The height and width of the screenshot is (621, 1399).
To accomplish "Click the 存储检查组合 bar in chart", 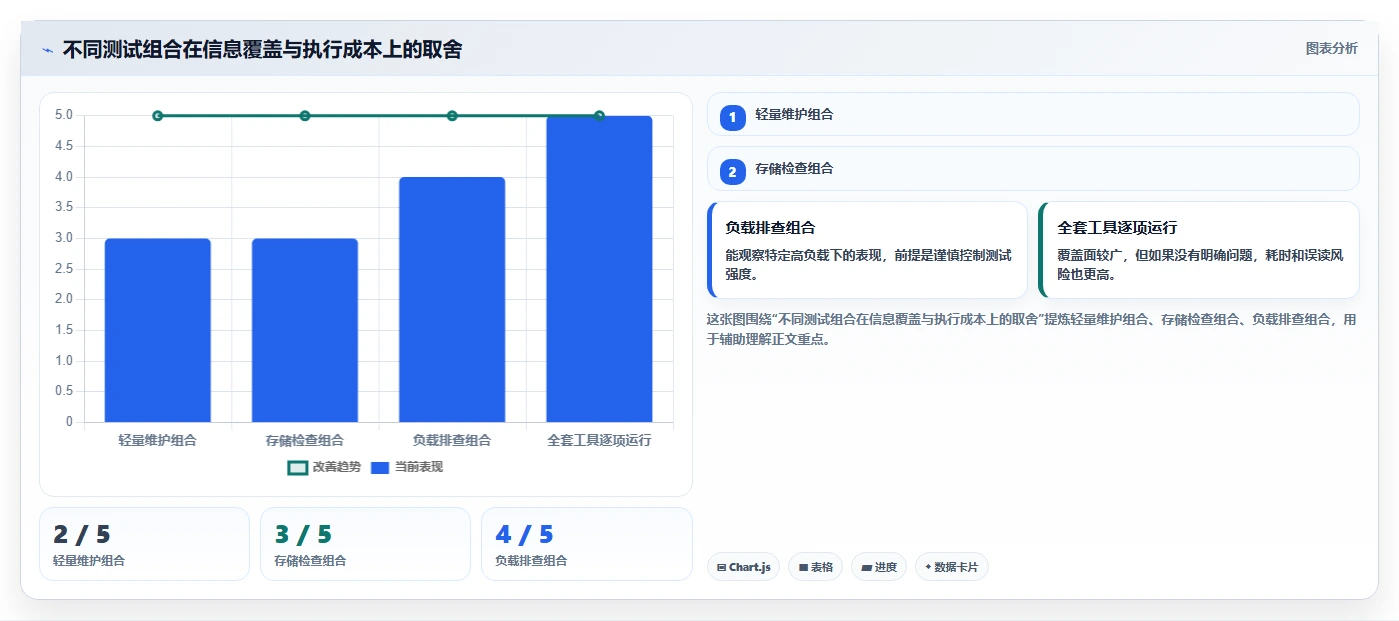I will pos(305,330).
